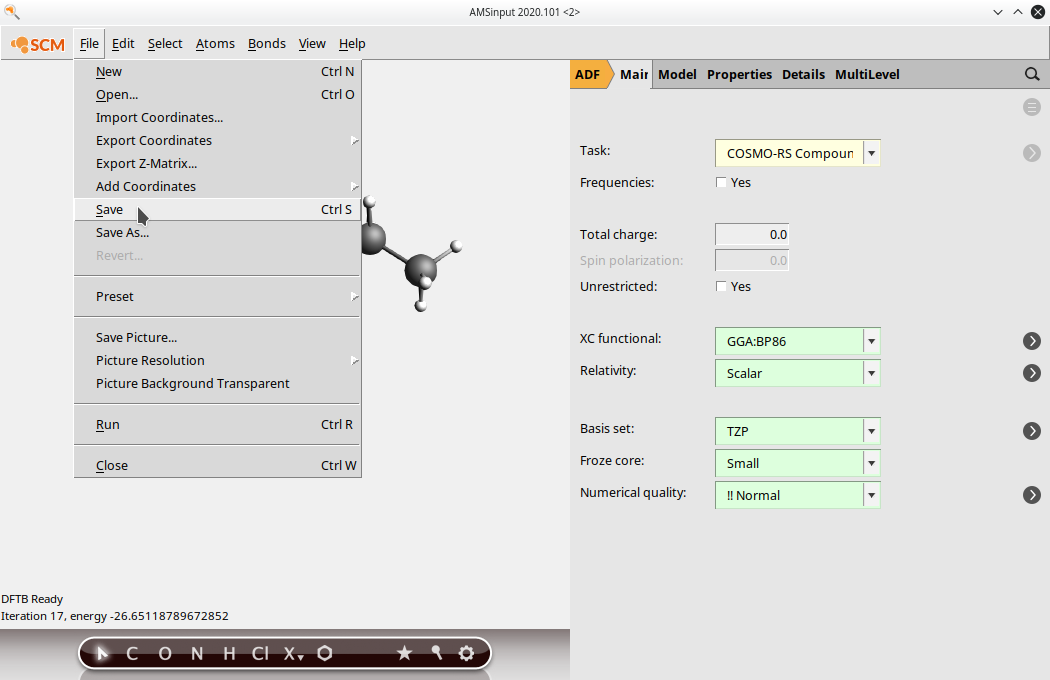
Task: Click the star pre-optimize icon
Action: tap(404, 654)
